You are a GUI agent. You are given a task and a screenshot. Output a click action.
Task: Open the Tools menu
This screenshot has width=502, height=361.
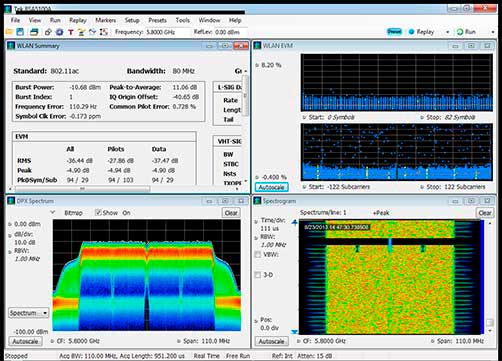click(182, 20)
